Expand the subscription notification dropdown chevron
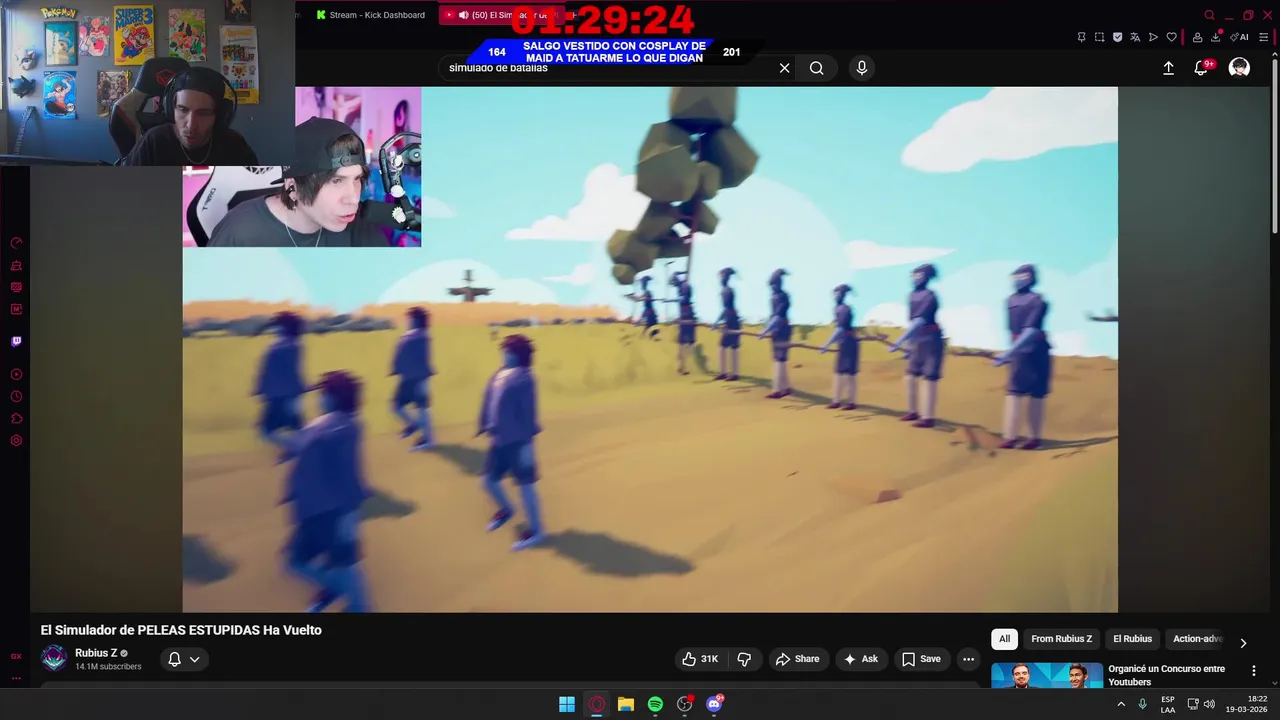Viewport: 1280px width, 720px height. click(195, 659)
